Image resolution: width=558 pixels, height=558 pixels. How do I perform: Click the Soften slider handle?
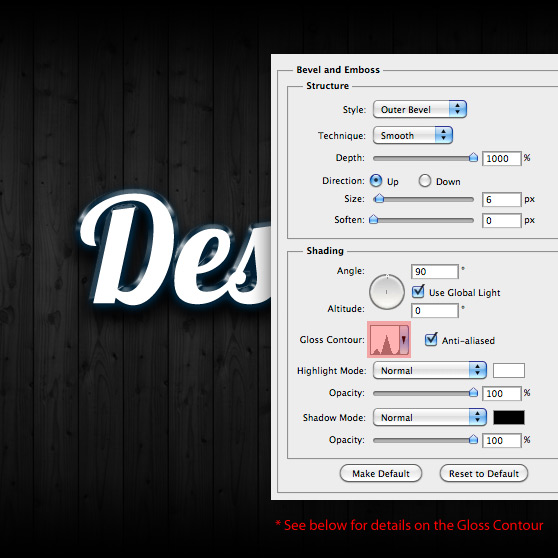373,219
